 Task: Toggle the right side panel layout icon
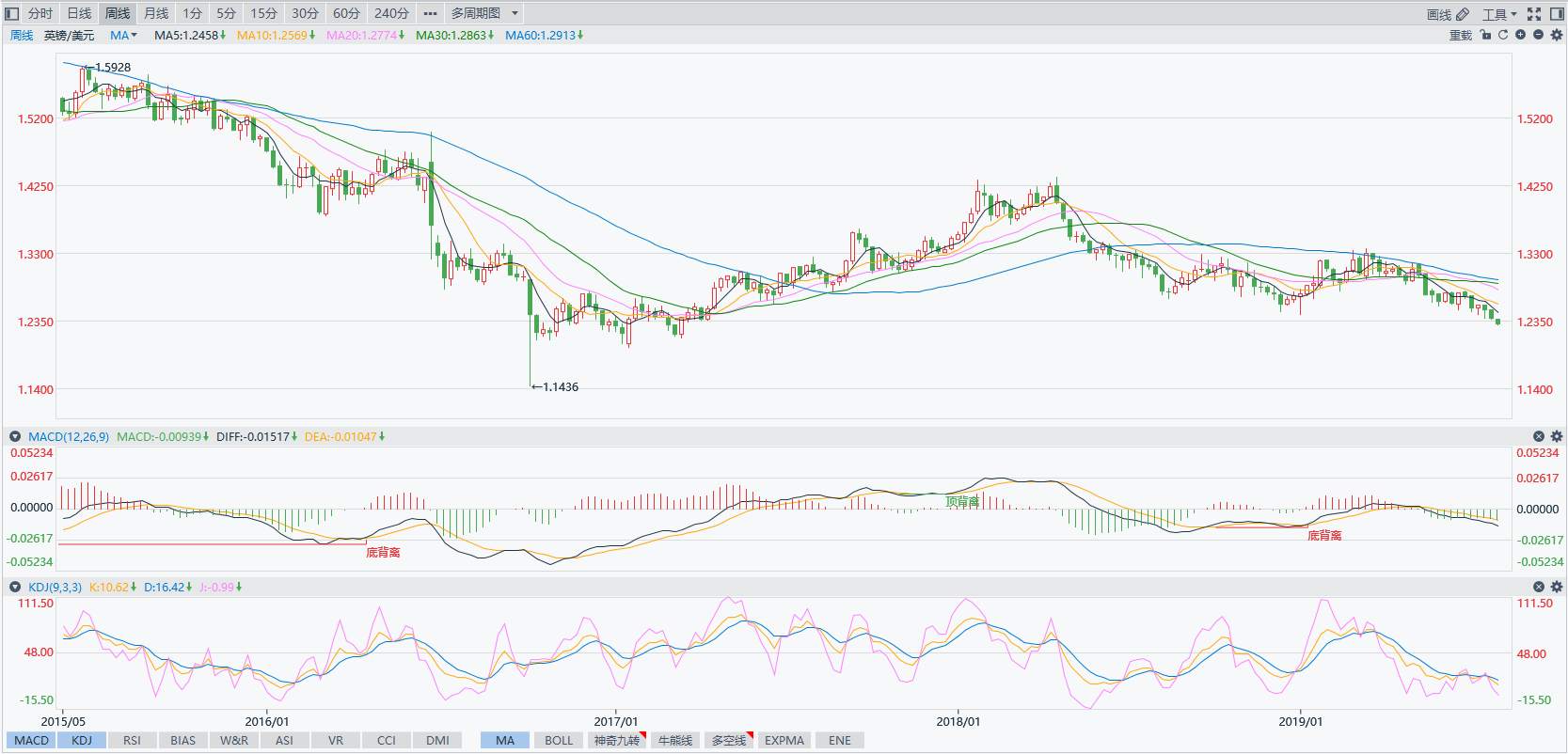(x=1556, y=14)
